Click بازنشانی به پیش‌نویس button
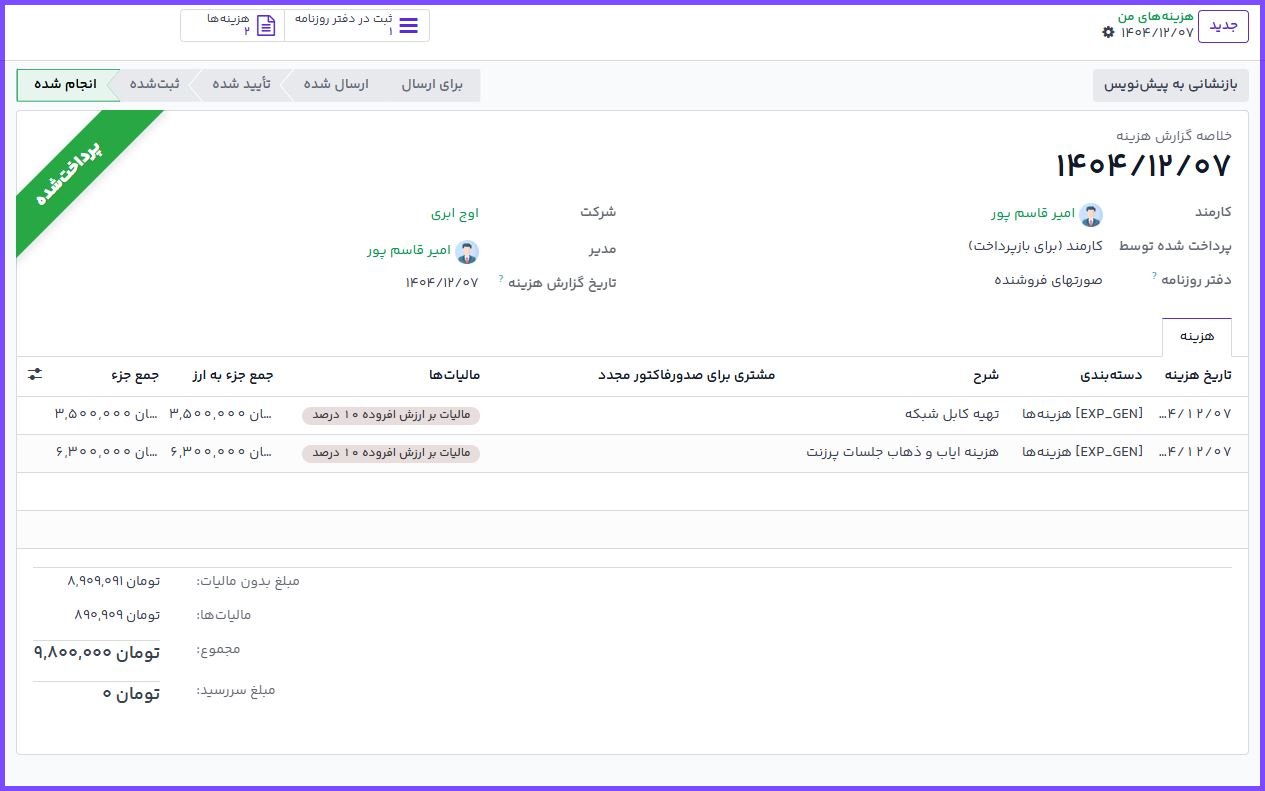The height and width of the screenshot is (791, 1265). click(x=1170, y=85)
